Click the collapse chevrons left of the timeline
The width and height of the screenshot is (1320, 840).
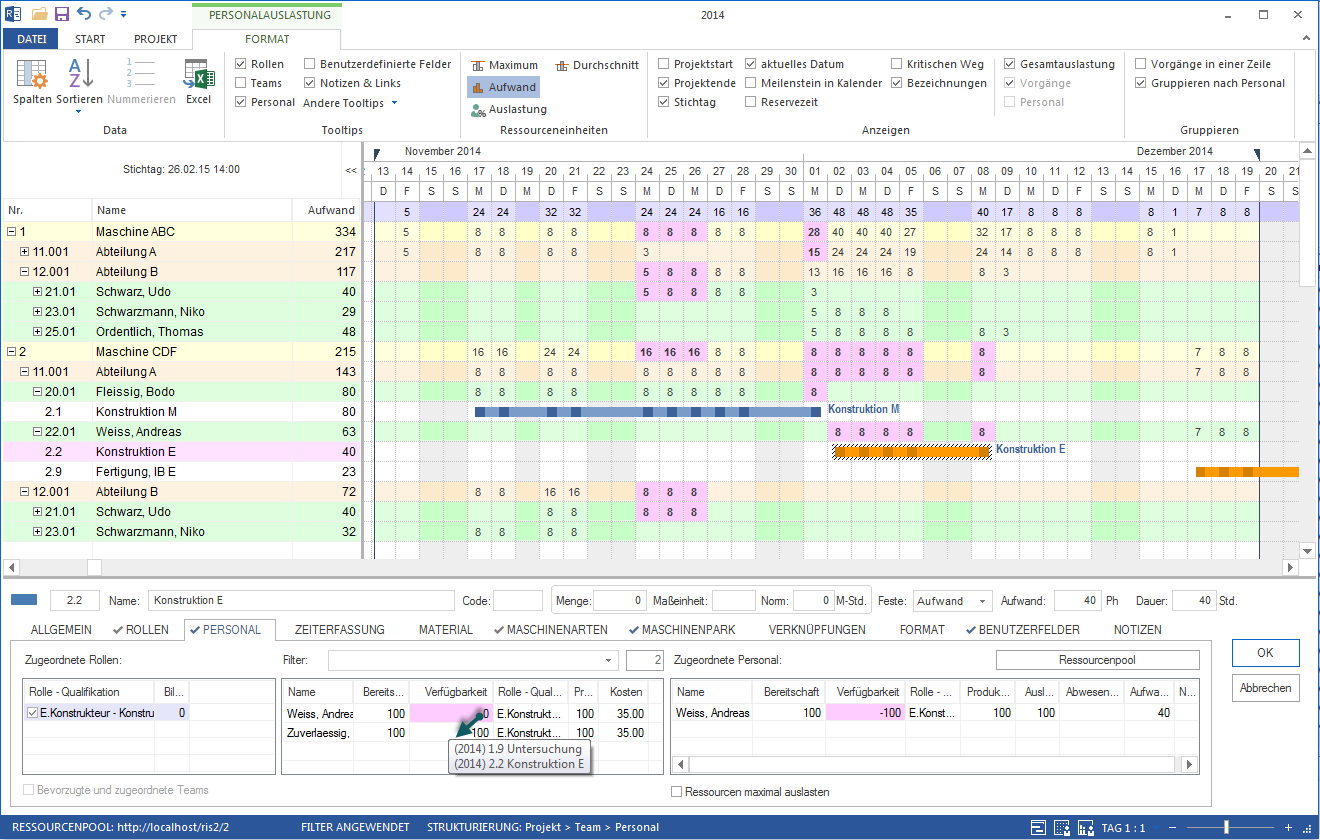[351, 170]
